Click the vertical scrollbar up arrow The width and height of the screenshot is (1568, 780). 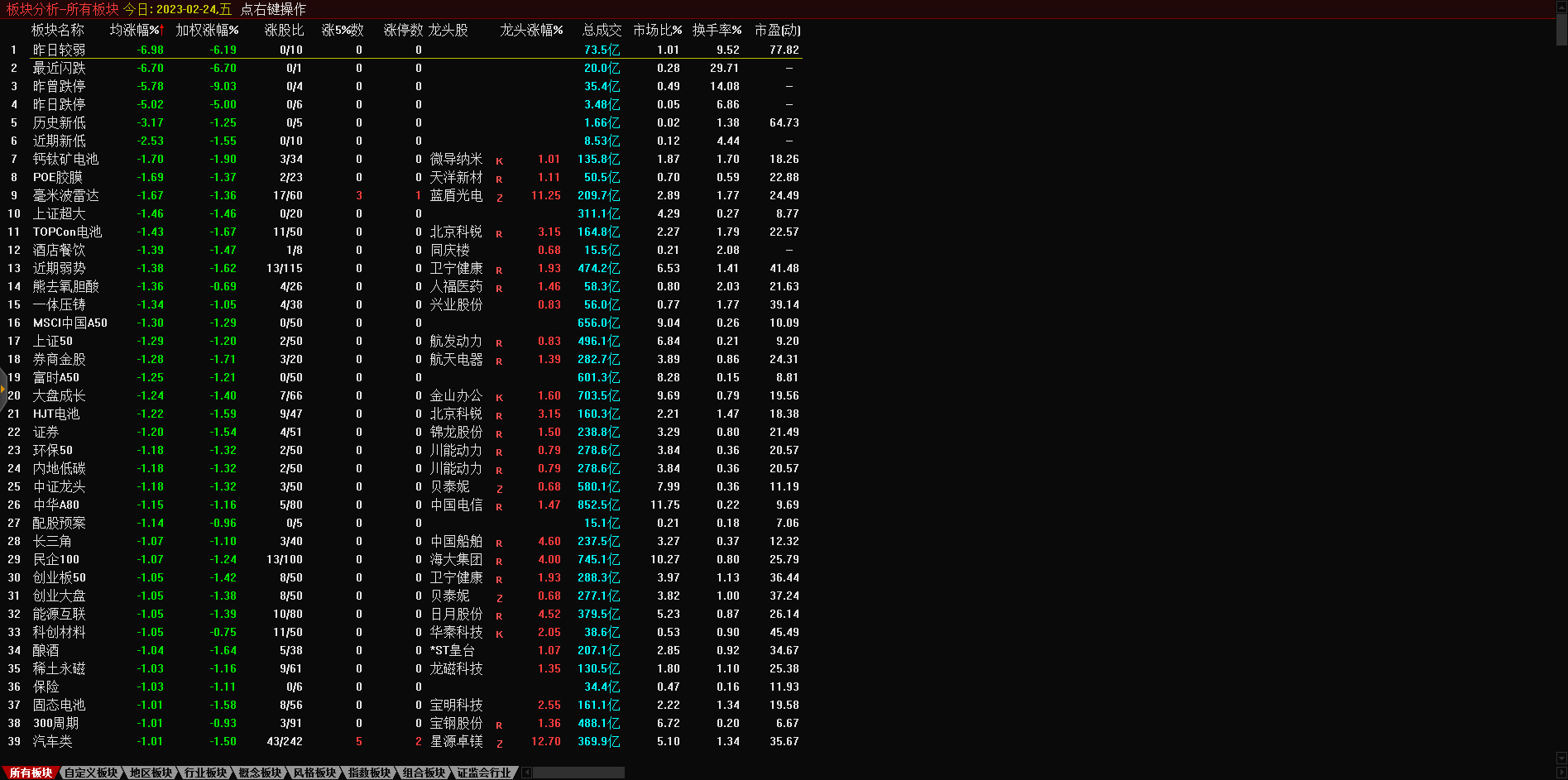pyautogui.click(x=1561, y=6)
